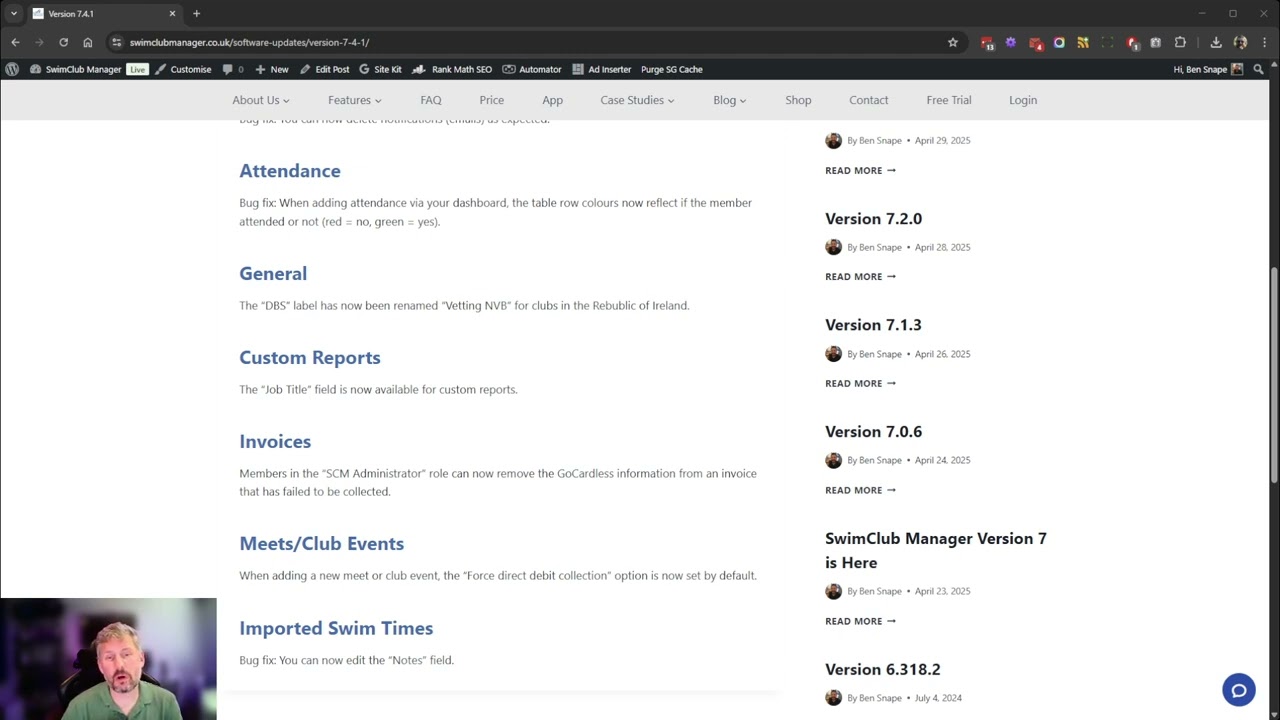The image size is (1280, 720).
Task: Open the purple gear extension icon
Action: [1011, 42]
